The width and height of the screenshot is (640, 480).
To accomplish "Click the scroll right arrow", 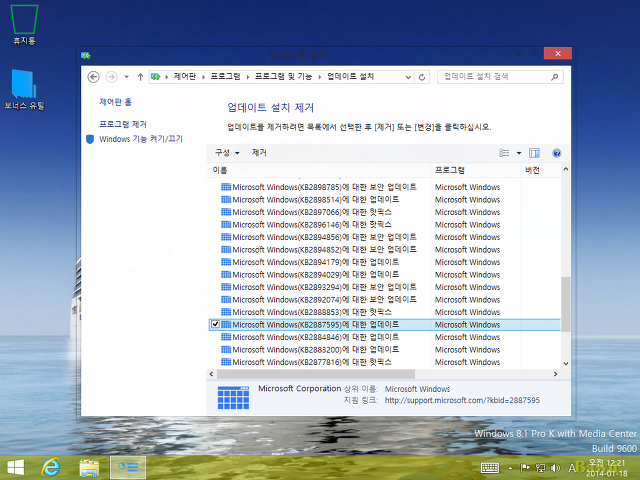I will pos(555,374).
